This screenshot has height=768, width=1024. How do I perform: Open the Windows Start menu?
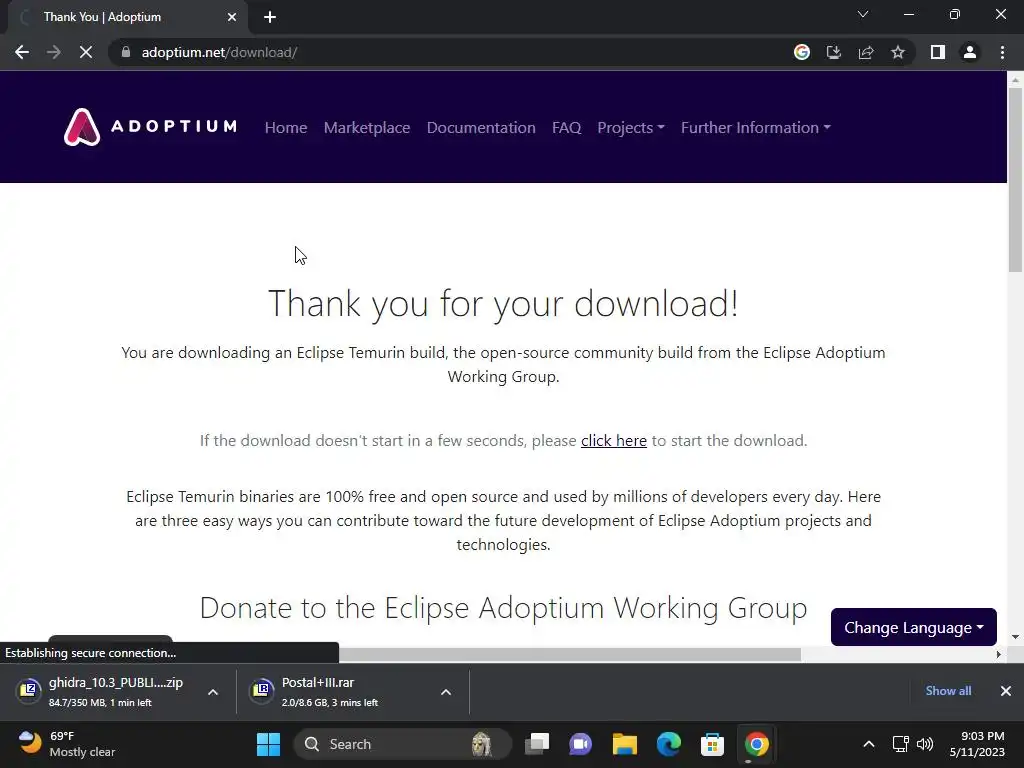(268, 744)
